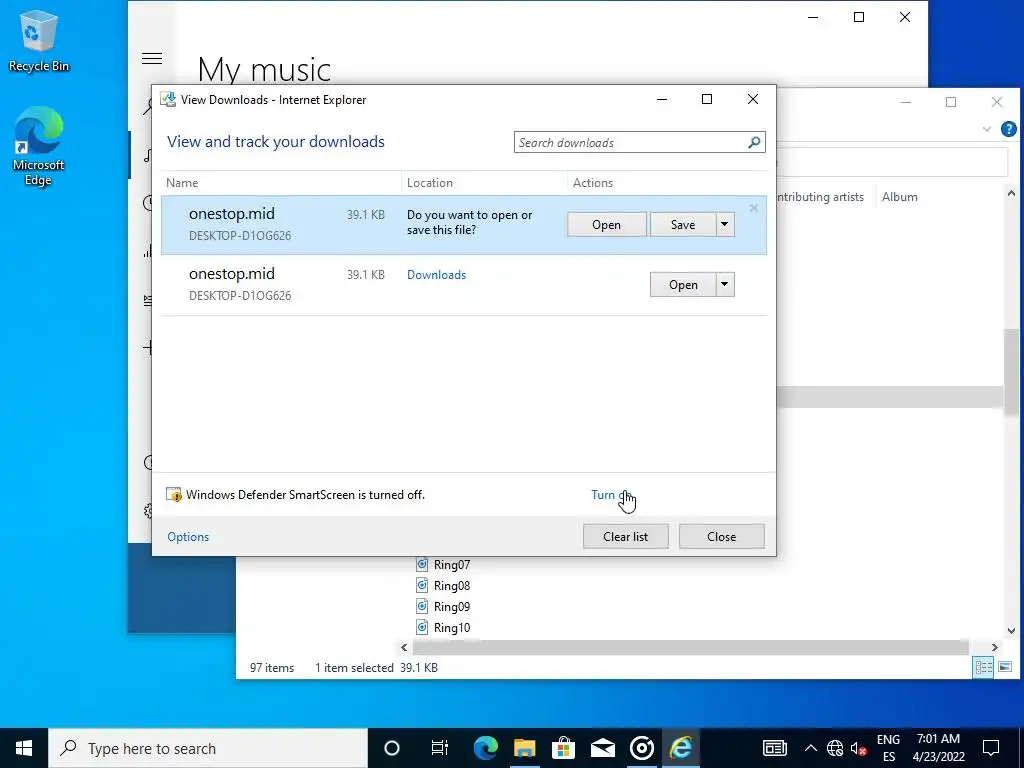Click the help question mark icon in File Explorer

pos(1008,129)
